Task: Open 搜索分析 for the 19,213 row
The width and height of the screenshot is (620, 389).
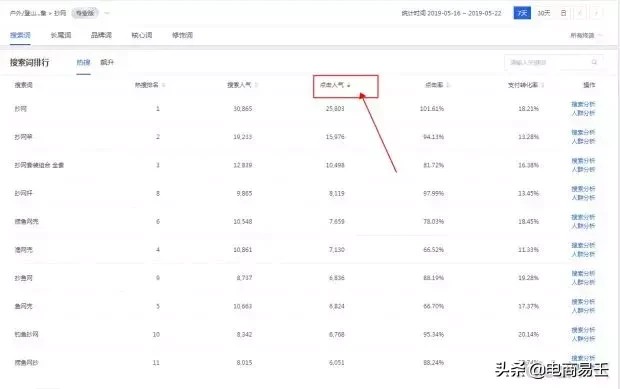Action: point(583,132)
